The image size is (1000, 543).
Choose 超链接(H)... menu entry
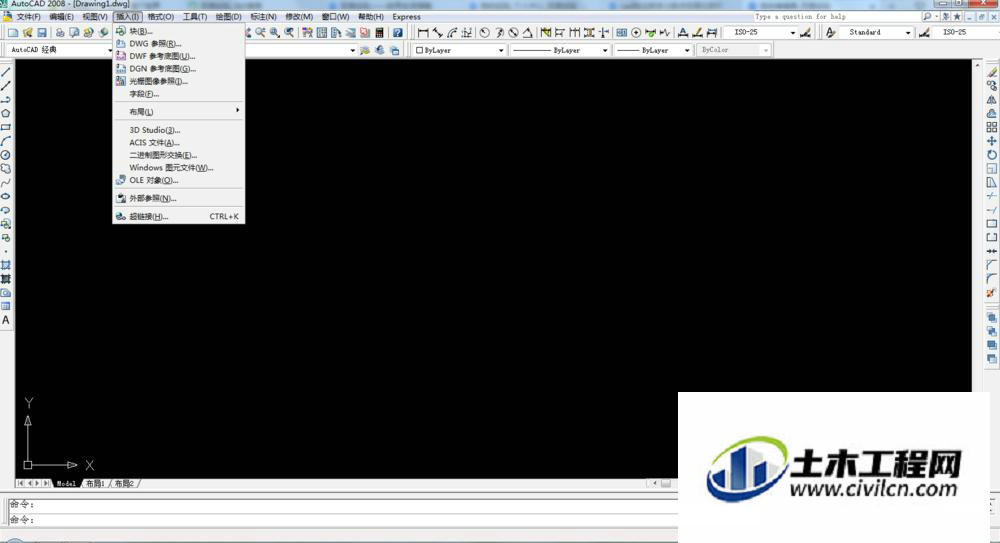coord(178,217)
